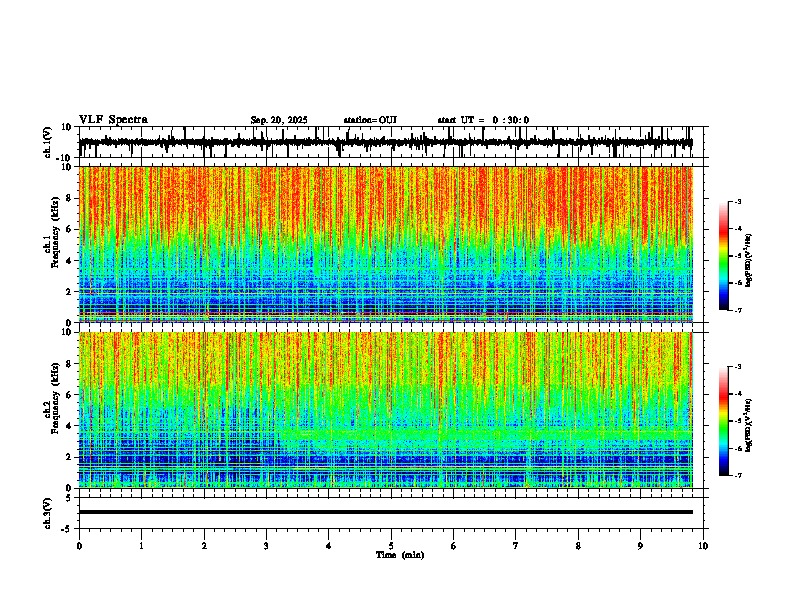This screenshot has width=792, height=612.
Task: Click the time axis tick label "2"
Action: point(204,546)
